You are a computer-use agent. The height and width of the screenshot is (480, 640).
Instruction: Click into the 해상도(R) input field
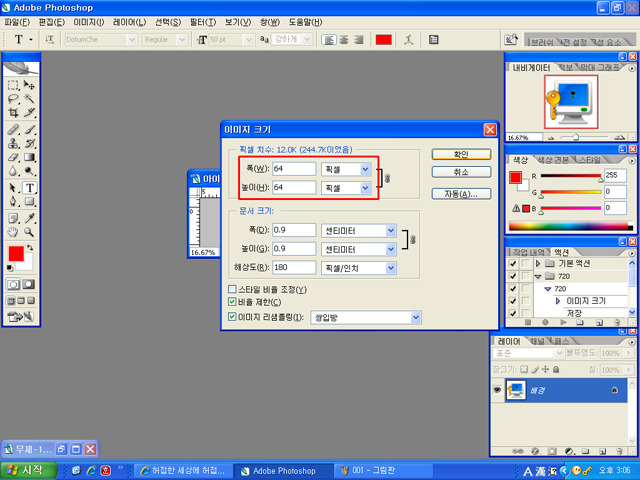pos(294,267)
